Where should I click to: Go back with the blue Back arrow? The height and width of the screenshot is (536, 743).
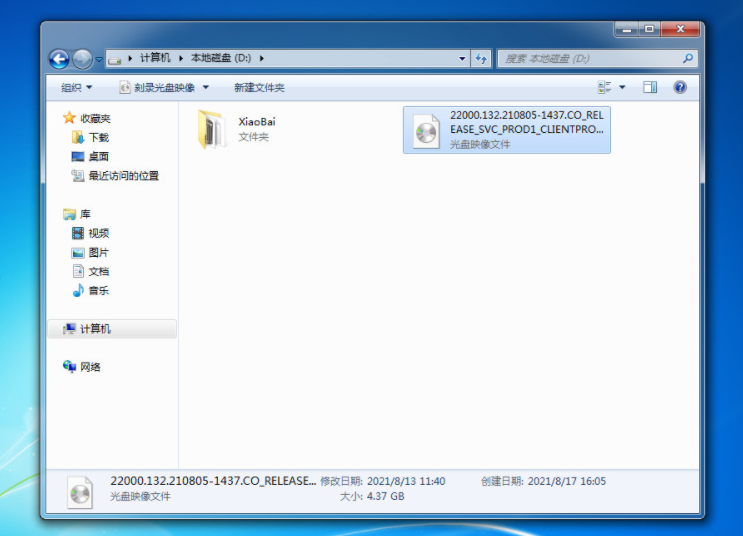(x=59, y=59)
